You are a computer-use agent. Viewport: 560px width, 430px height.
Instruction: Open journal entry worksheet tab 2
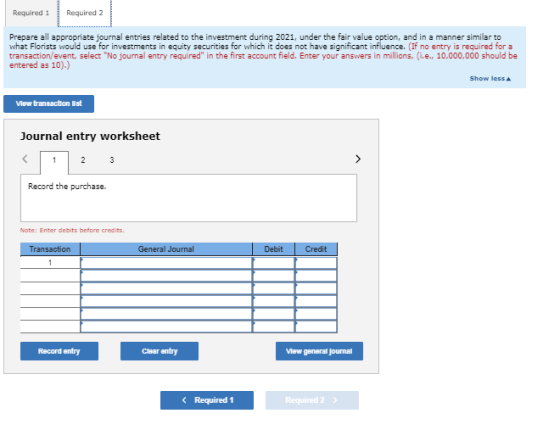83,160
